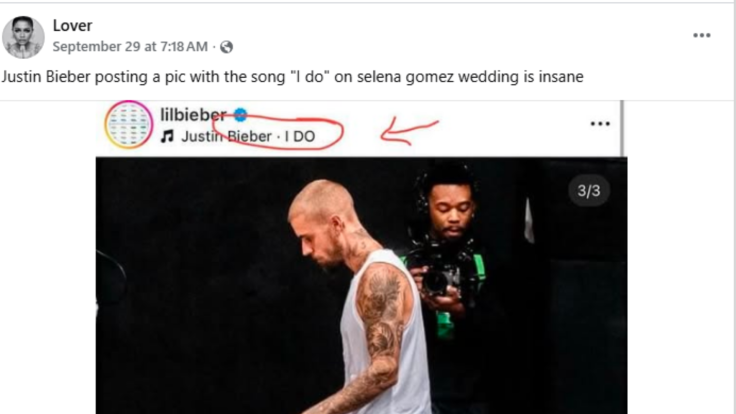Open the Facebook post options three-dot menu
The height and width of the screenshot is (414, 736).
pos(702,35)
